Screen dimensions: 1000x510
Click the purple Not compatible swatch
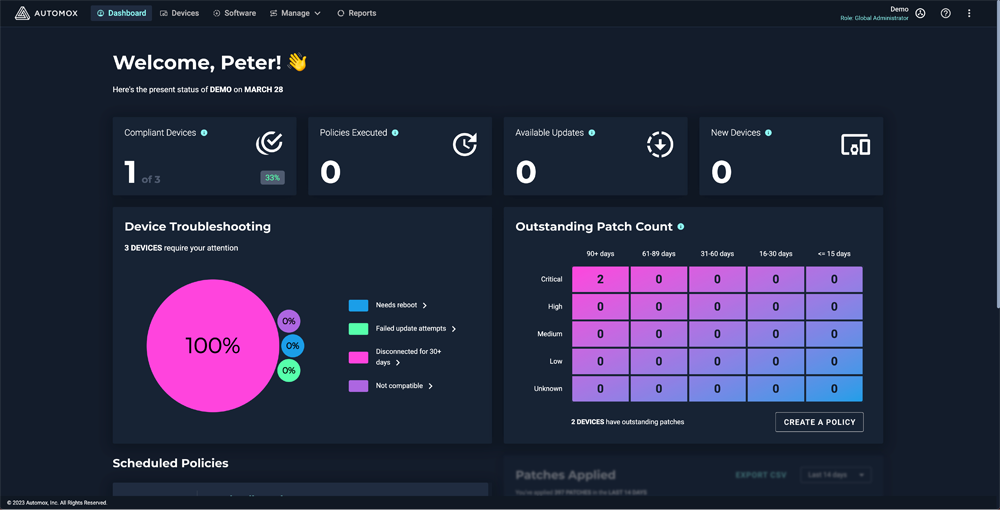coord(358,386)
